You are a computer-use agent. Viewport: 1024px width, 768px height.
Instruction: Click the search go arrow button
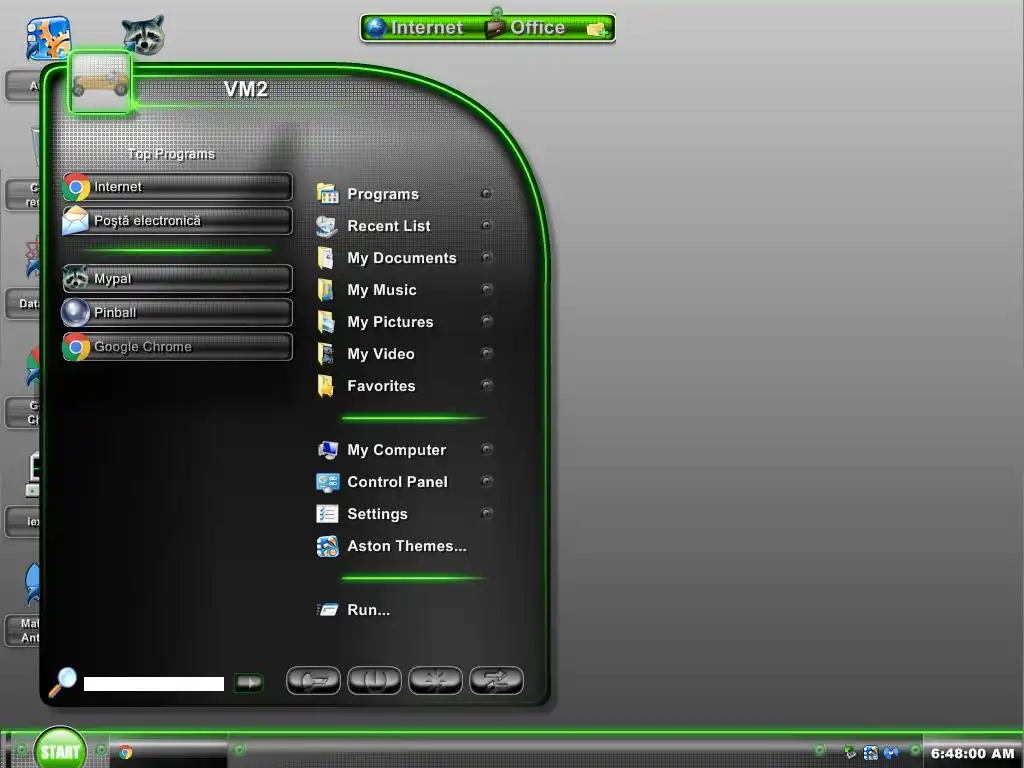click(249, 683)
